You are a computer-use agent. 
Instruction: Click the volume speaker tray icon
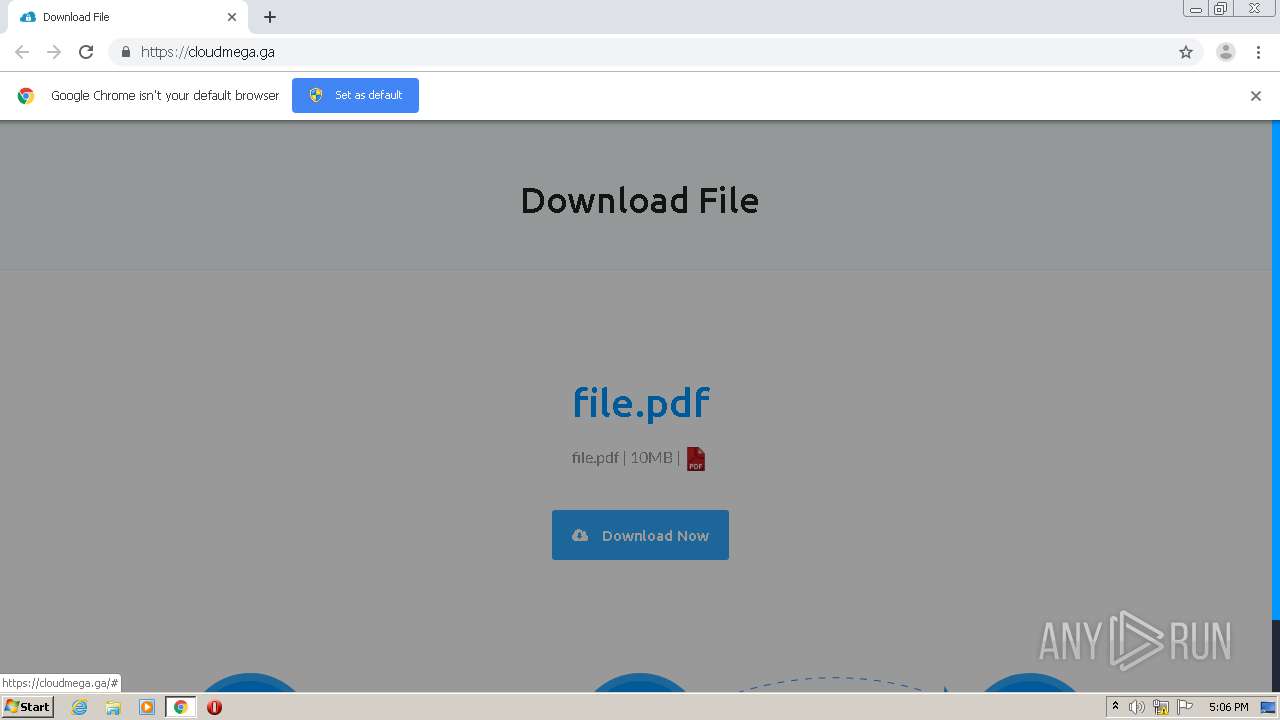(1137, 707)
